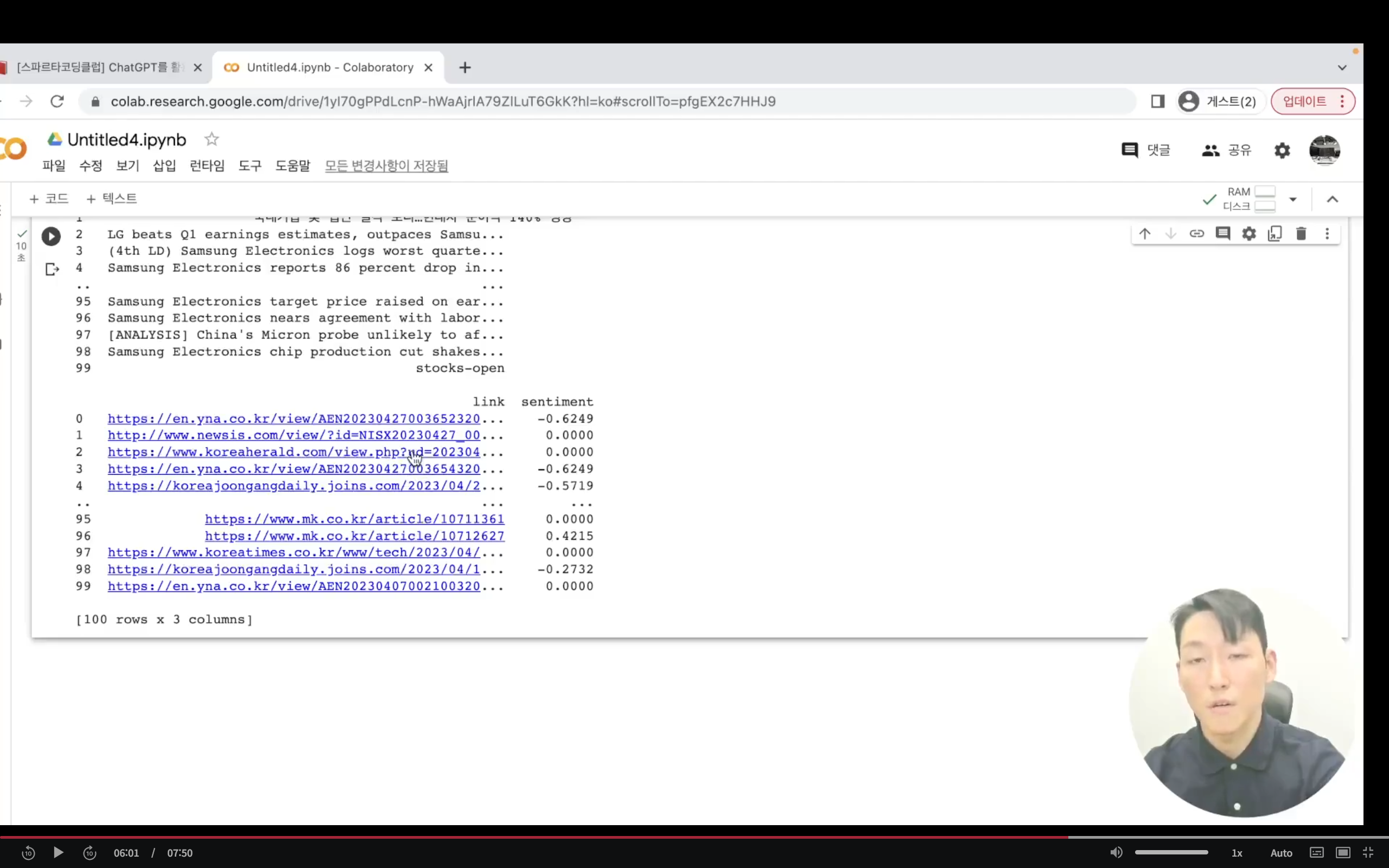The width and height of the screenshot is (1389, 868).
Task: Open row 0 yna.co.kr AEN20230427003652320 link
Action: coord(294,418)
